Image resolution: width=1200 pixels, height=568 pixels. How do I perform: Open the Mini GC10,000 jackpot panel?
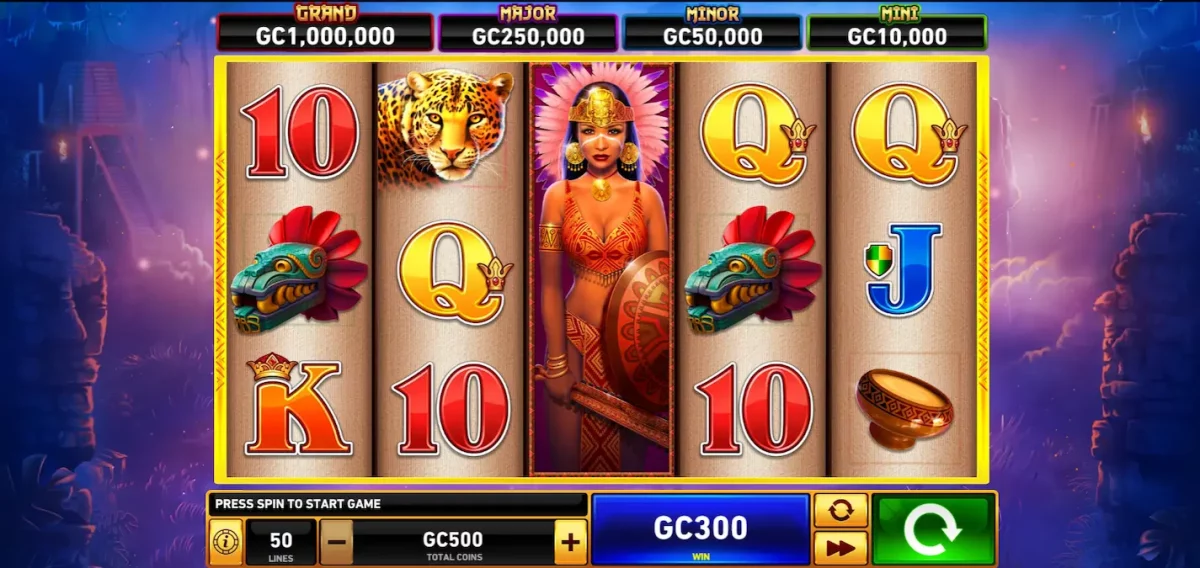point(897,32)
